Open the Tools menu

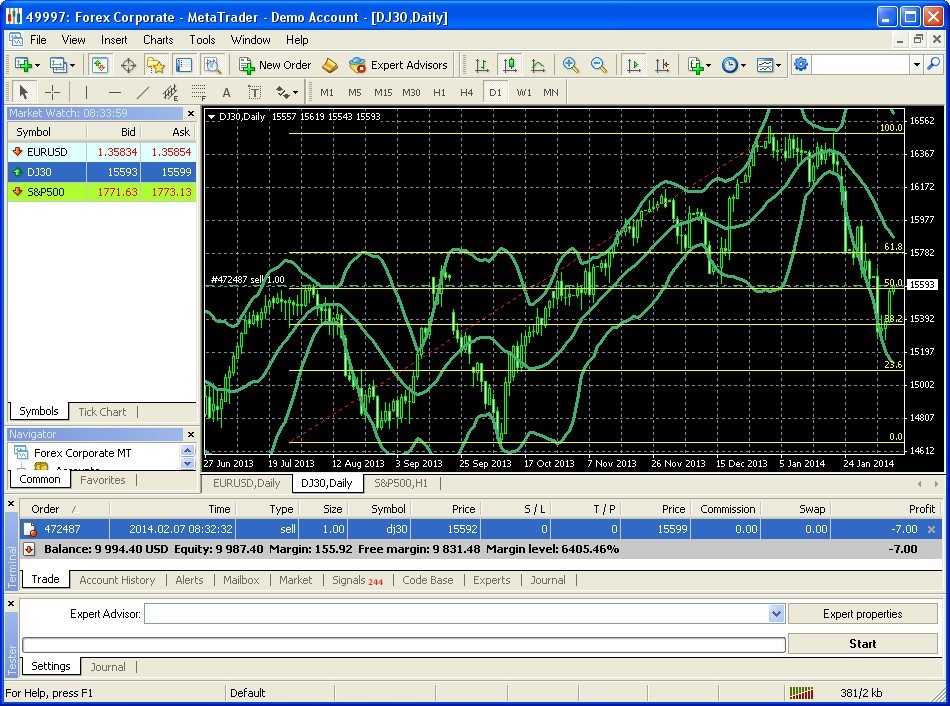202,40
